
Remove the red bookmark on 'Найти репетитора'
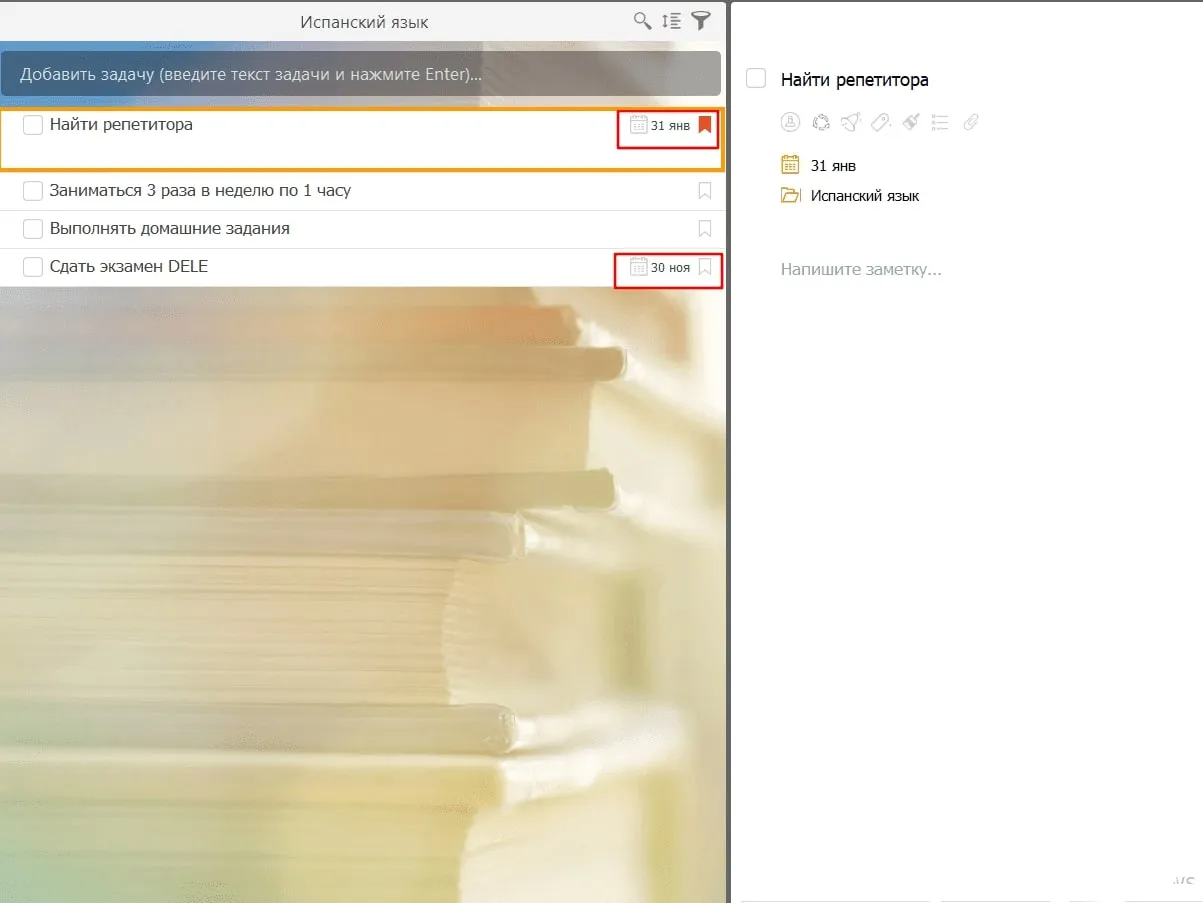705,125
